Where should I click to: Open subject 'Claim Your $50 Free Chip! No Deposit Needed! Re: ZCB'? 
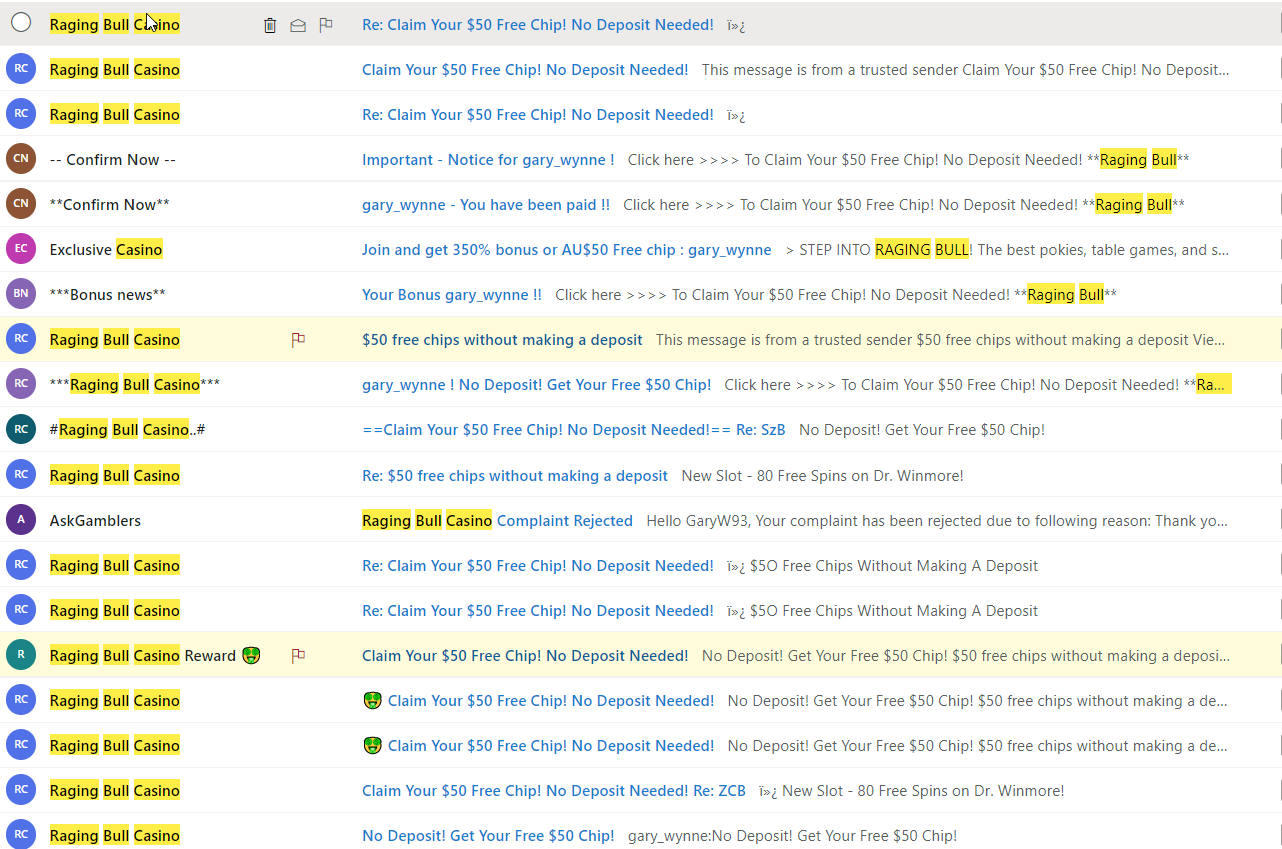[x=554, y=791]
